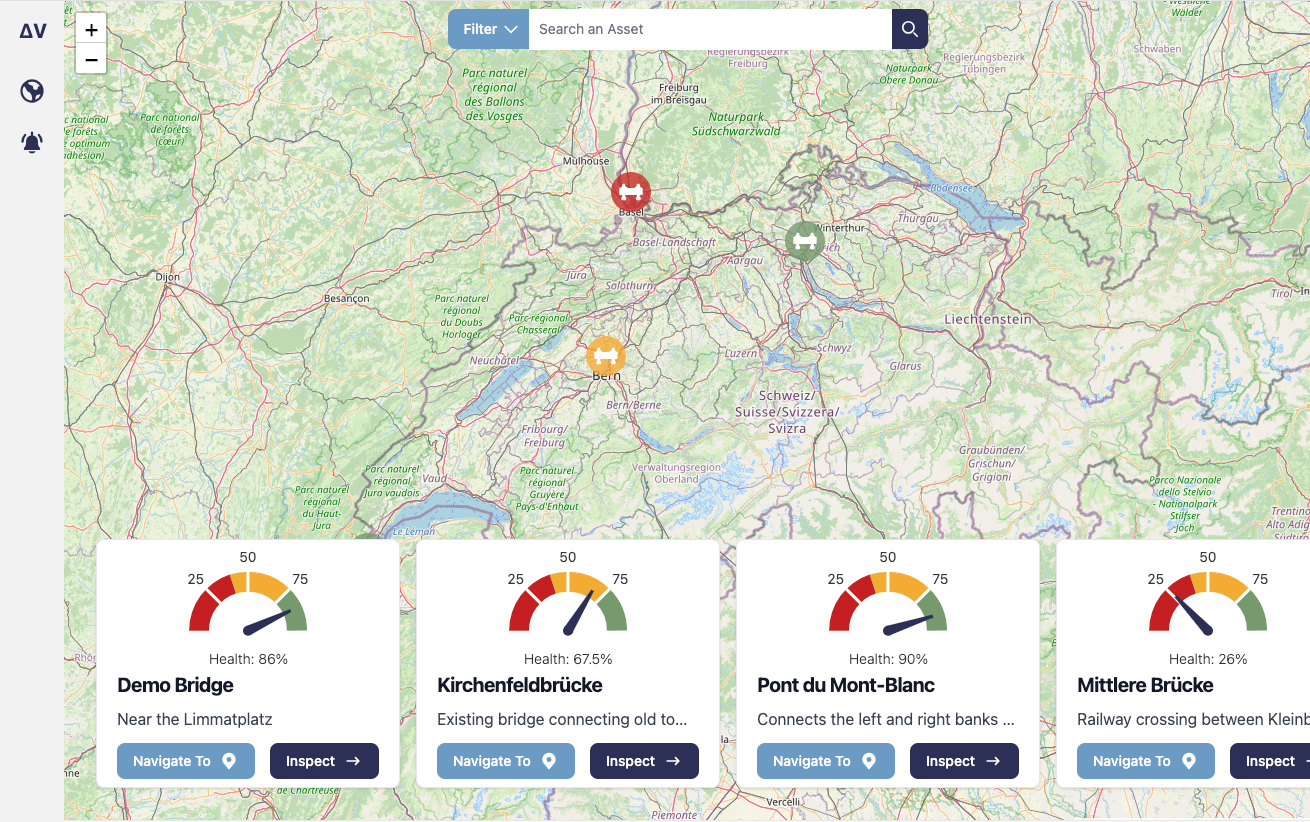Viewport: 1310px width, 822px height.
Task: Click the Mittlere Brücke card title
Action: tap(1145, 685)
